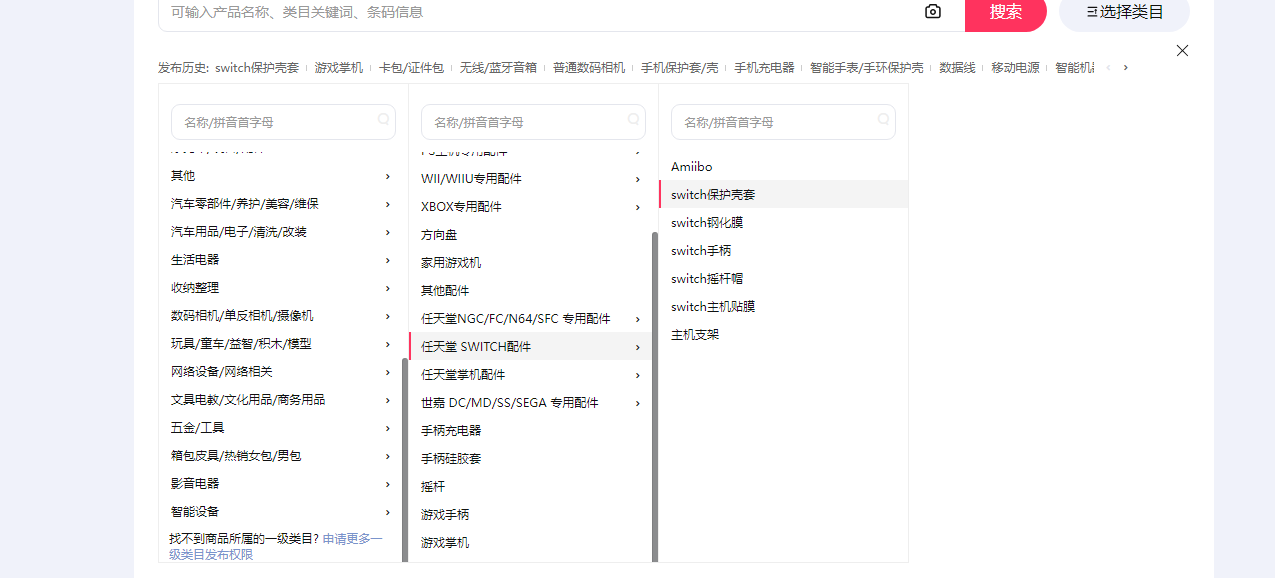This screenshot has width=1275, height=578.
Task: Select switch钢化膜 in third column
Action: pyautogui.click(x=707, y=223)
